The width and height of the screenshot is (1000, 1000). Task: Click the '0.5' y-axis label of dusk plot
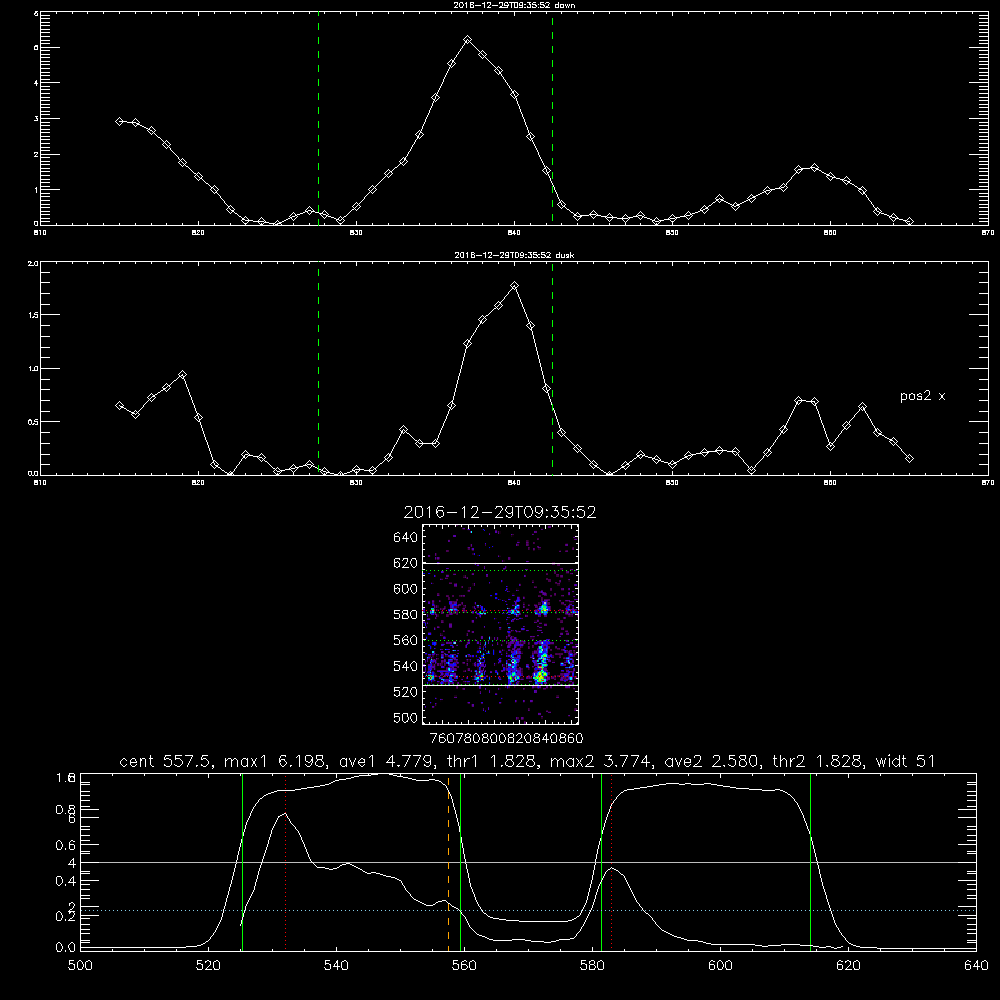(x=33, y=422)
